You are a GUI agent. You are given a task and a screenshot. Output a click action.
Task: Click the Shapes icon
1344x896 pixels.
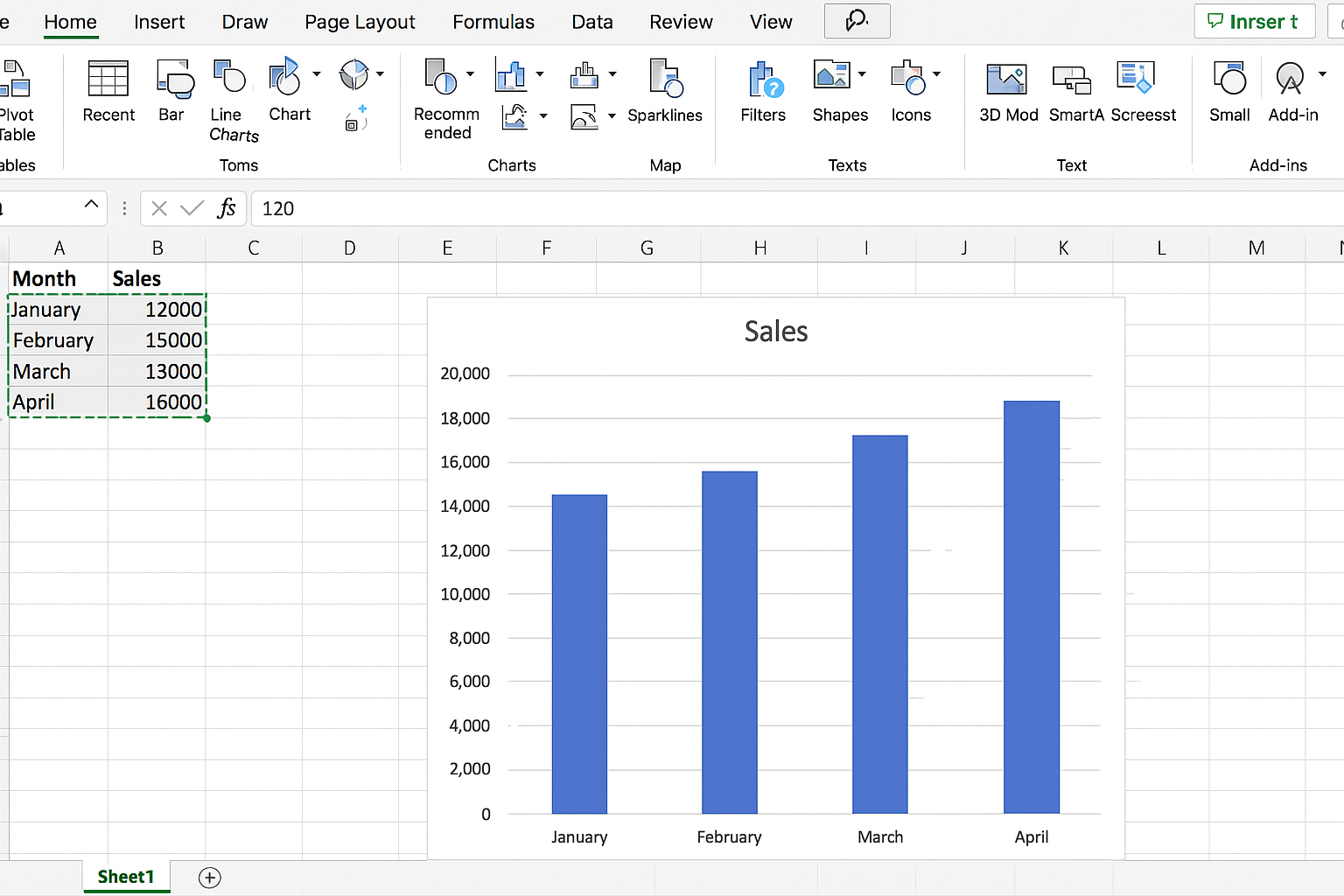pos(831,74)
